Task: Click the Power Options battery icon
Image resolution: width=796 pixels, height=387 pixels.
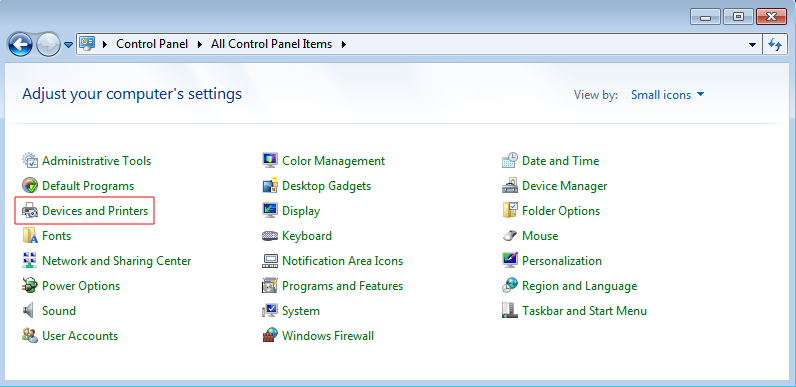Action: 30,286
